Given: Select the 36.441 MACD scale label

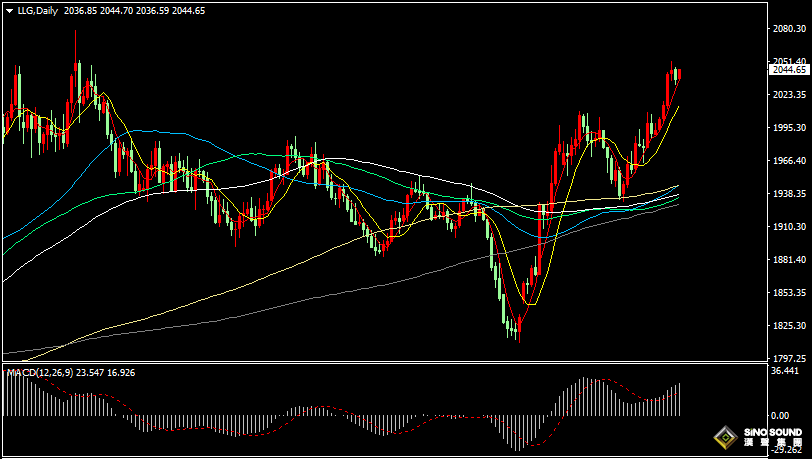Looking at the screenshot, I should tap(784, 370).
